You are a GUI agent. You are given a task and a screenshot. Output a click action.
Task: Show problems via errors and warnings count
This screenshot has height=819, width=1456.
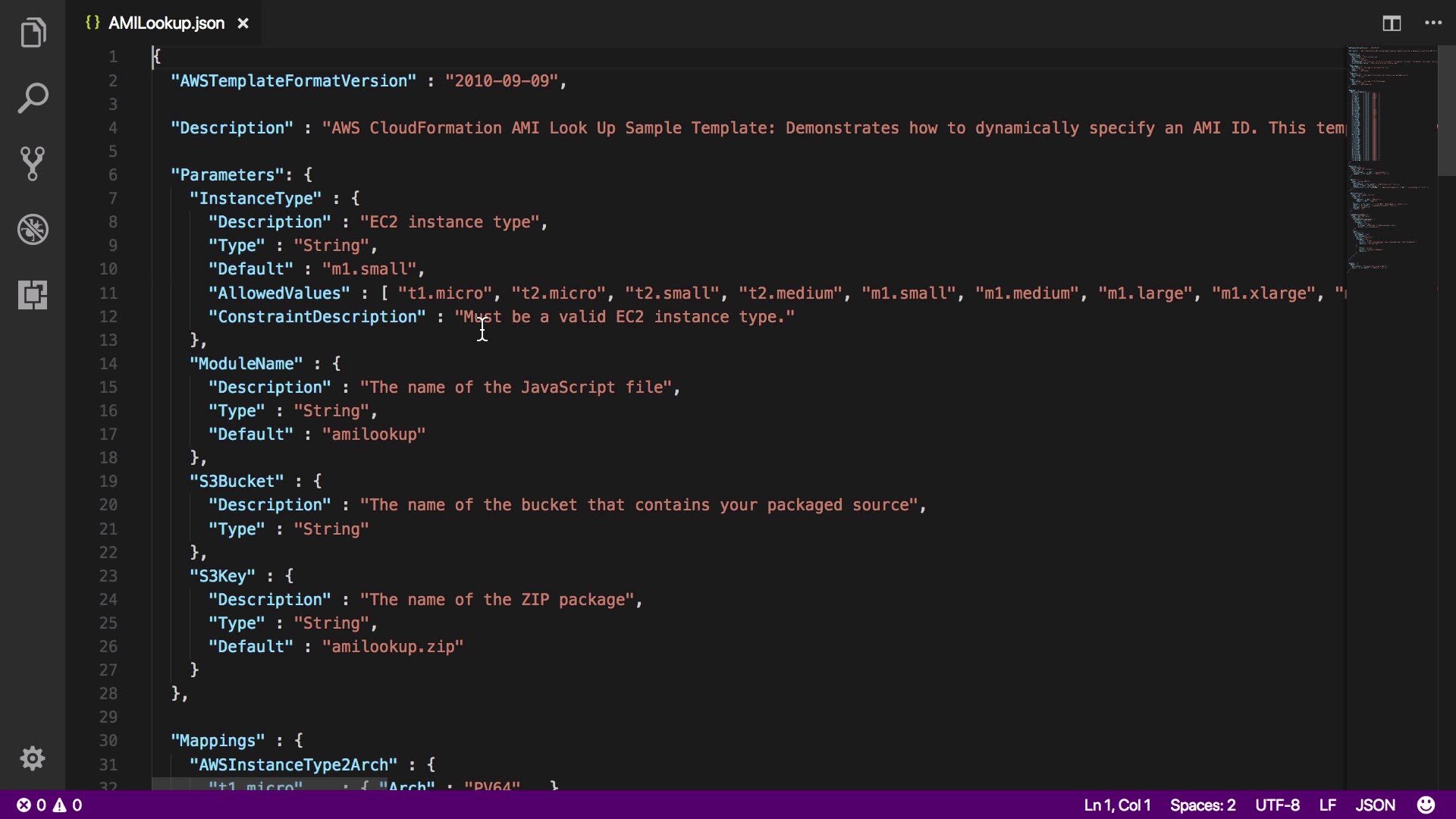click(50, 805)
